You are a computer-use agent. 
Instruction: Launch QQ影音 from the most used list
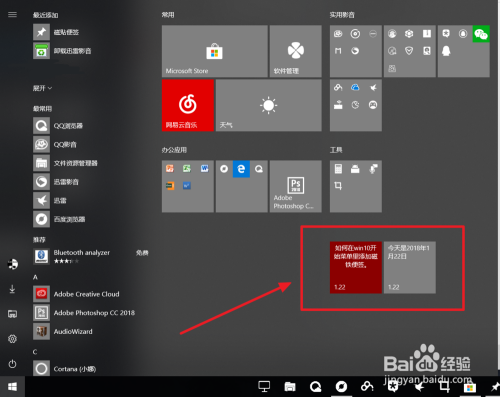pos(55,144)
